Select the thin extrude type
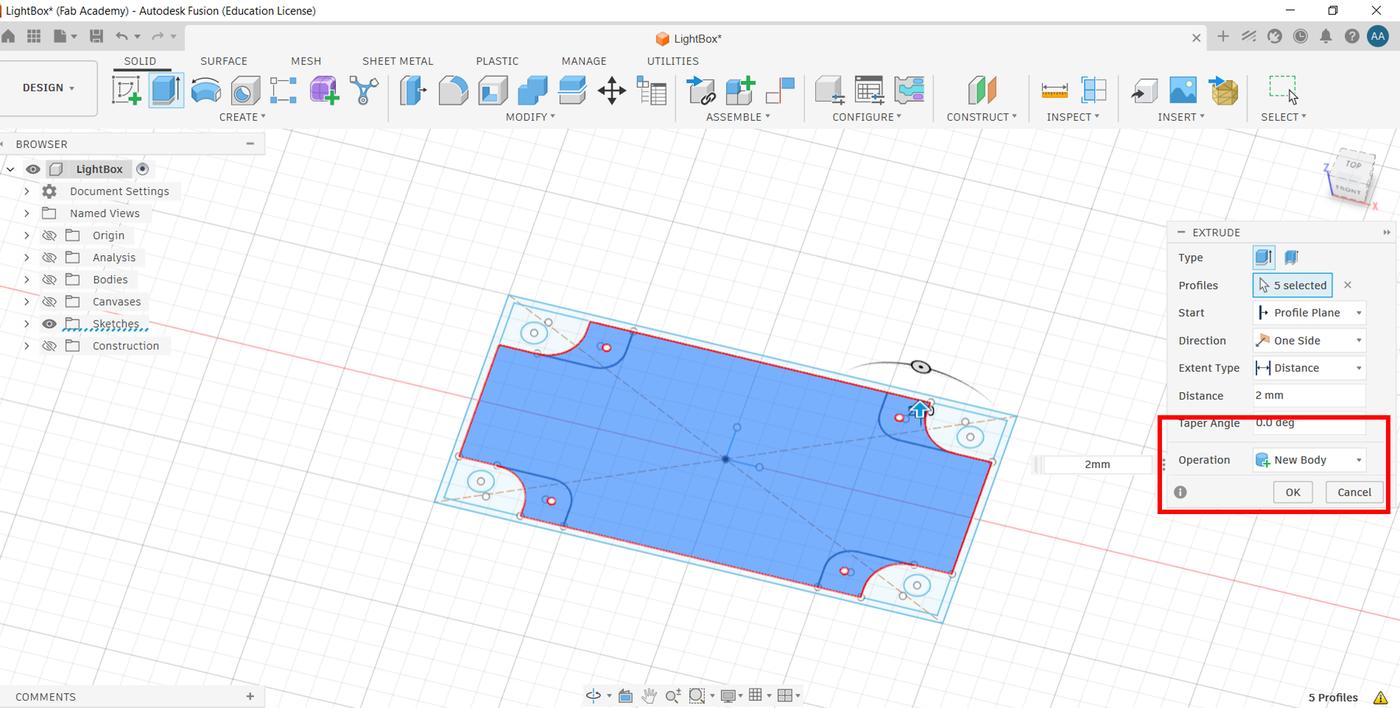Screen dimensions: 1400x708 tap(1292, 258)
